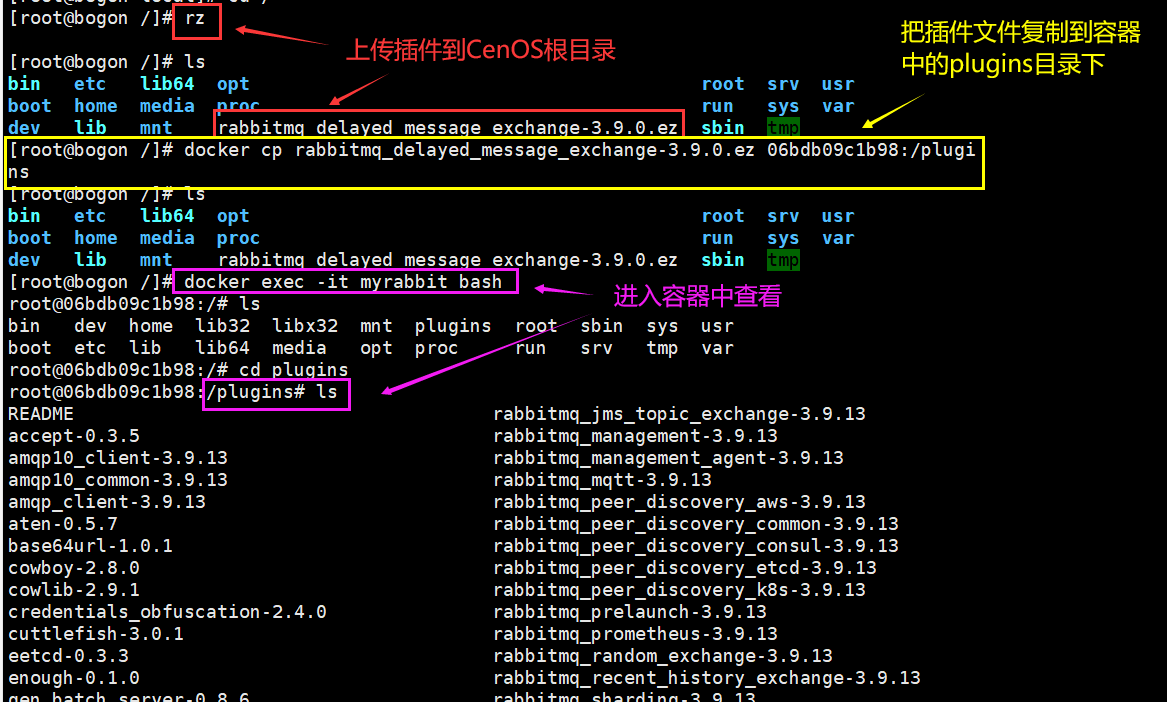The image size is (1167, 702).
Task: Select the 'rabbitmq_prelaunch-3.9.13' entry
Action: pyautogui.click(x=630, y=612)
